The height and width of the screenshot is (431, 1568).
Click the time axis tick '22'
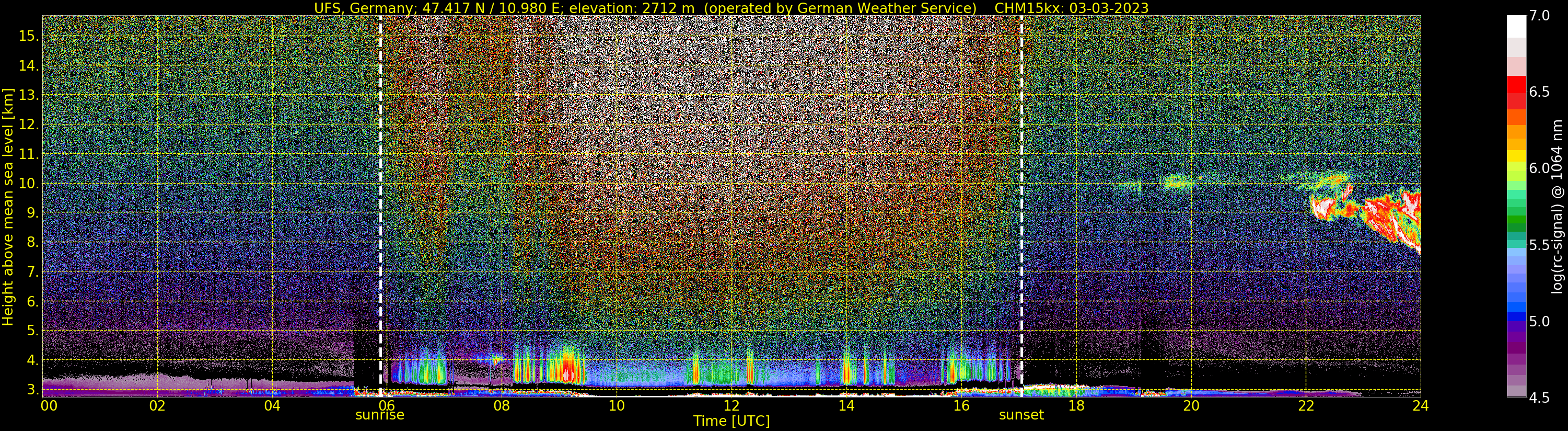point(1306,405)
